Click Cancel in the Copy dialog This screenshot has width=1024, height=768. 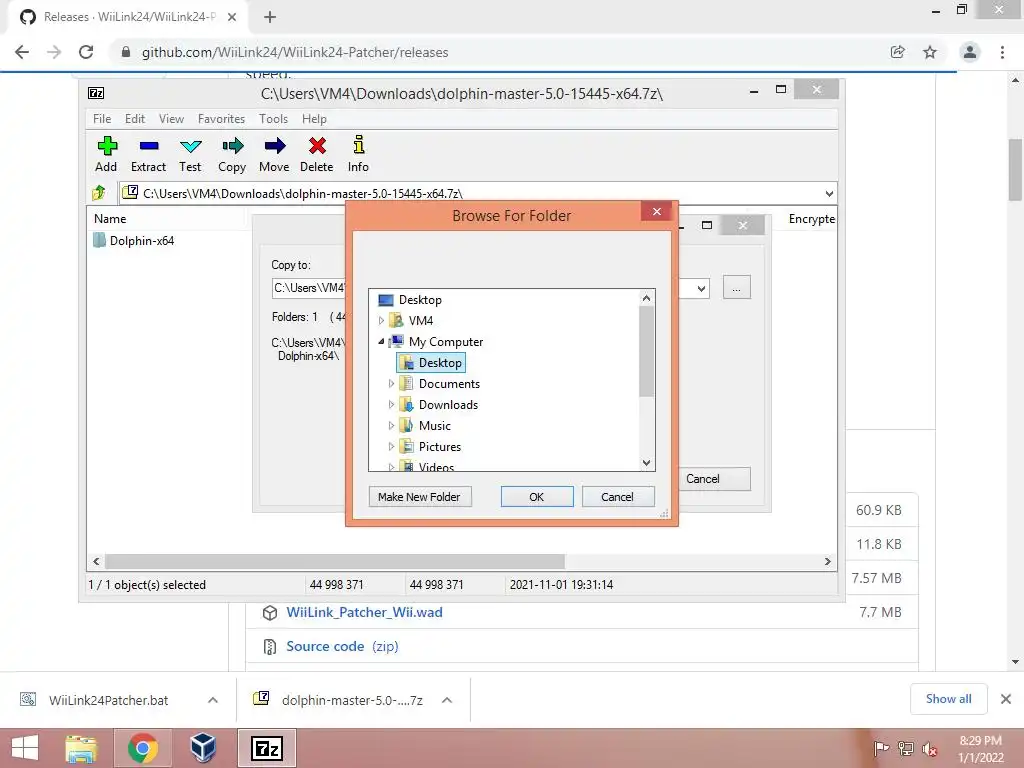point(714,479)
